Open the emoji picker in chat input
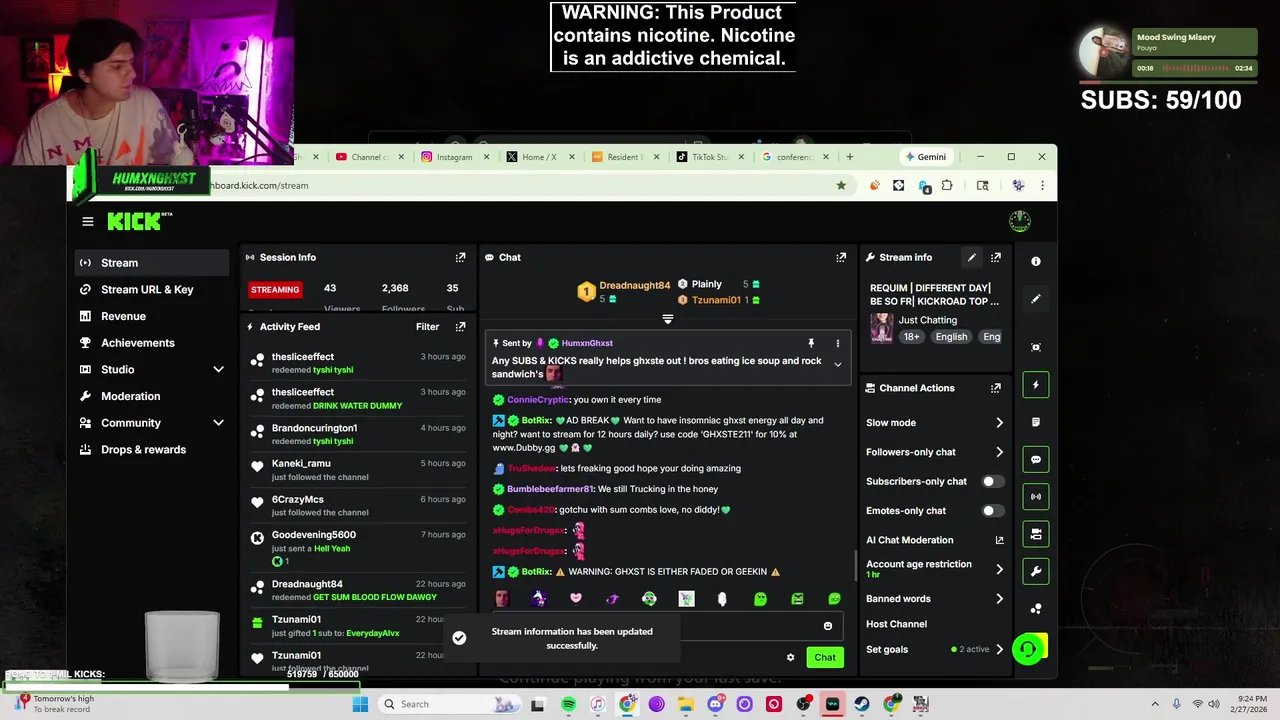Image resolution: width=1280 pixels, height=720 pixels. coord(828,626)
